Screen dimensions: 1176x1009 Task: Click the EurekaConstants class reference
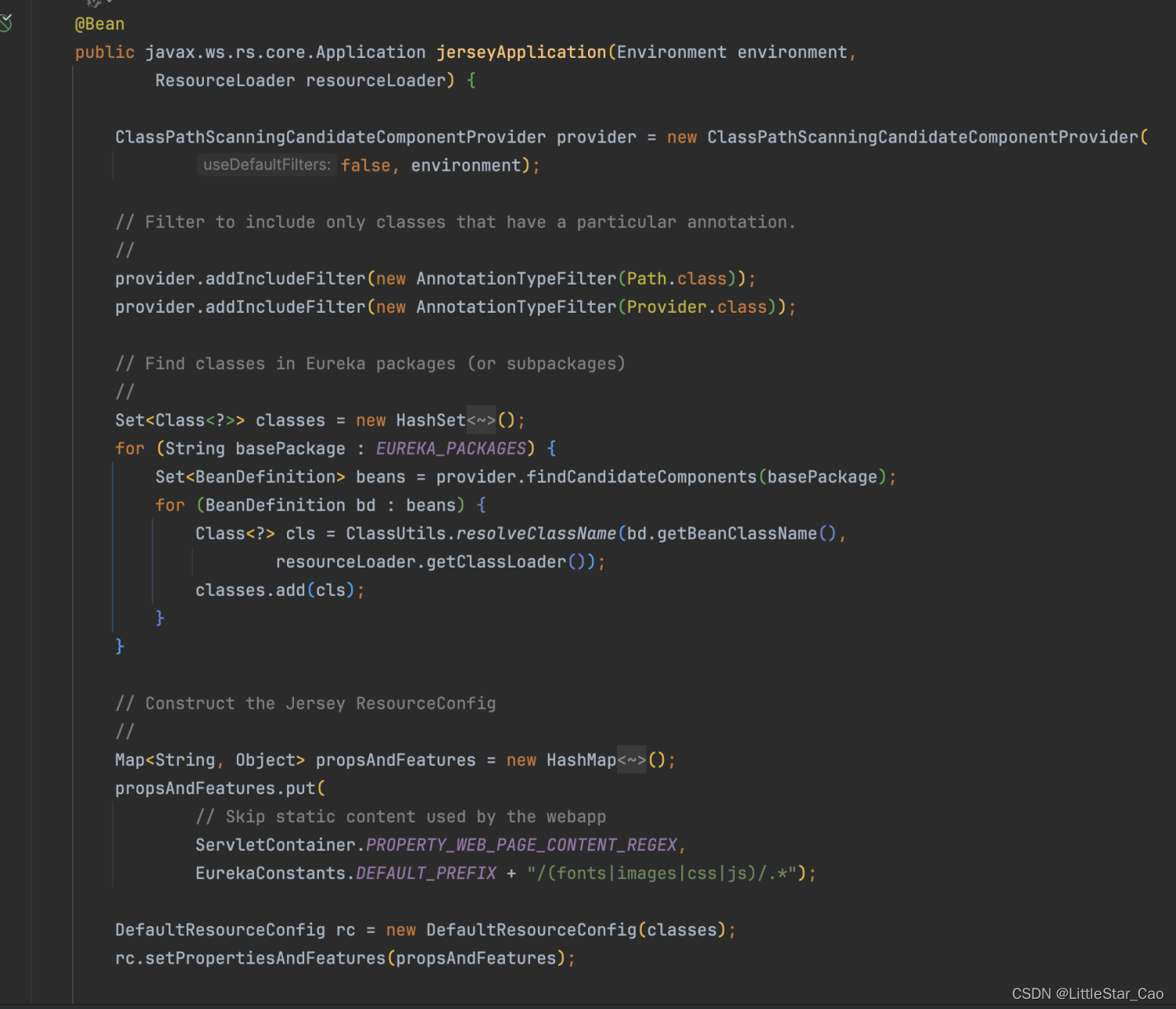(x=270, y=873)
